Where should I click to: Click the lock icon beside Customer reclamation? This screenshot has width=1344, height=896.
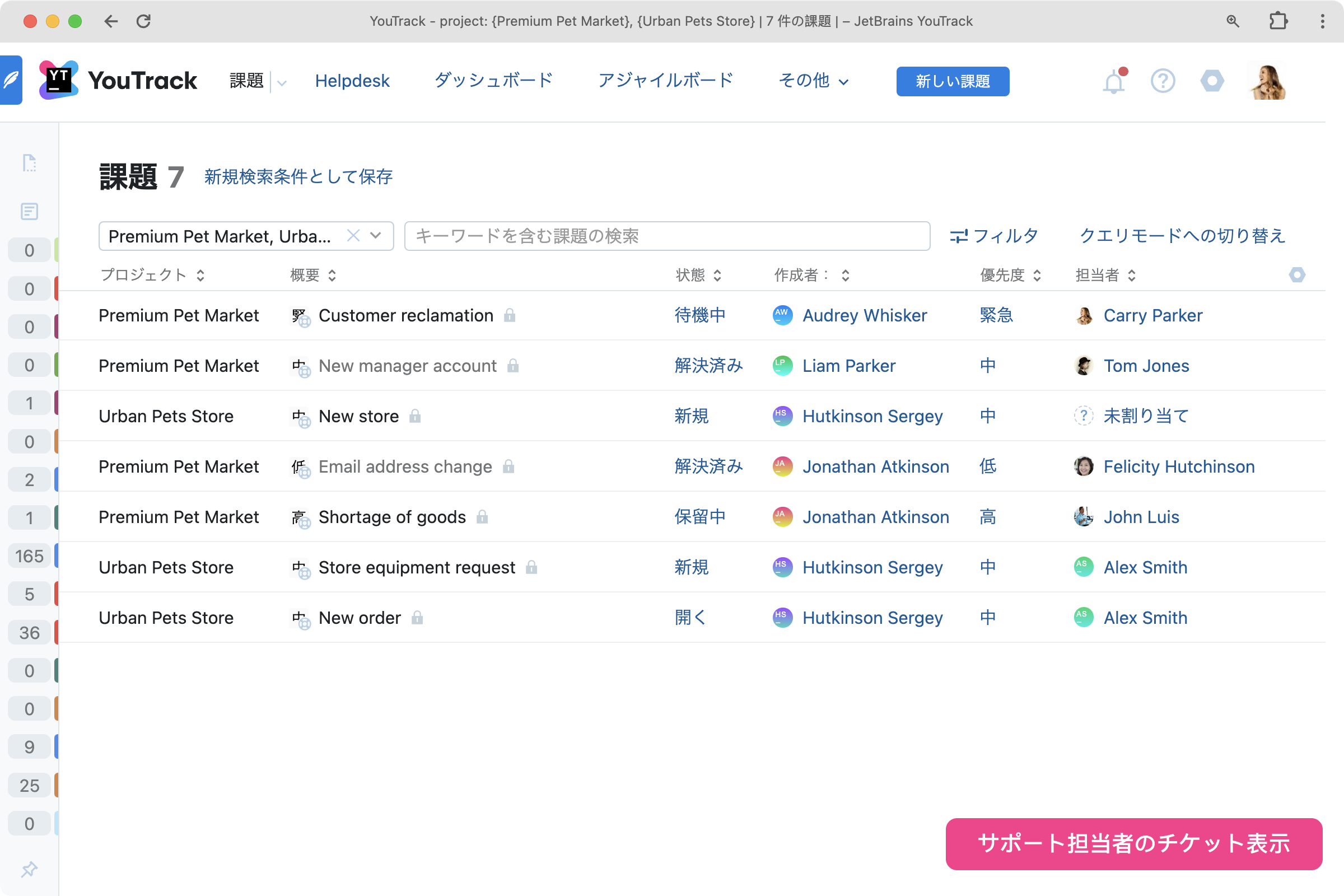coord(510,315)
